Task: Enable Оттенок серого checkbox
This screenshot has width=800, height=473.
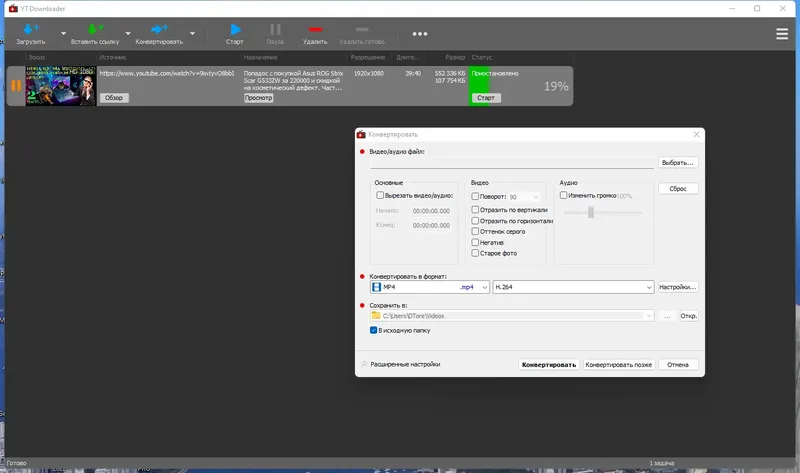Action: click(475, 231)
